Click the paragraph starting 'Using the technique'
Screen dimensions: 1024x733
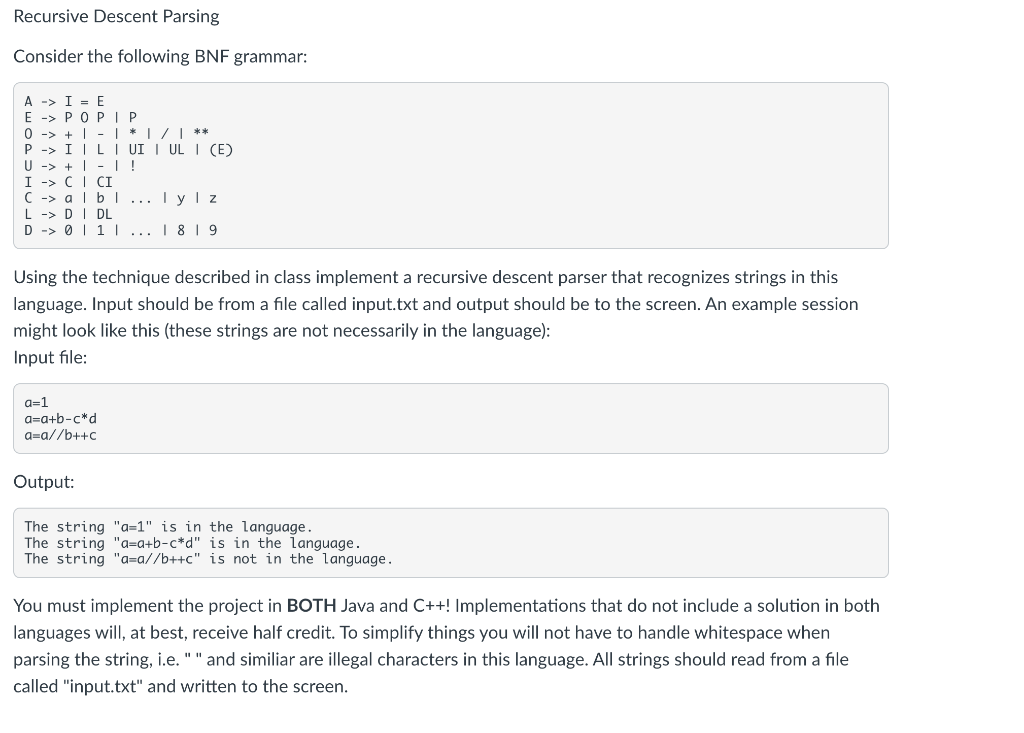pos(436,304)
